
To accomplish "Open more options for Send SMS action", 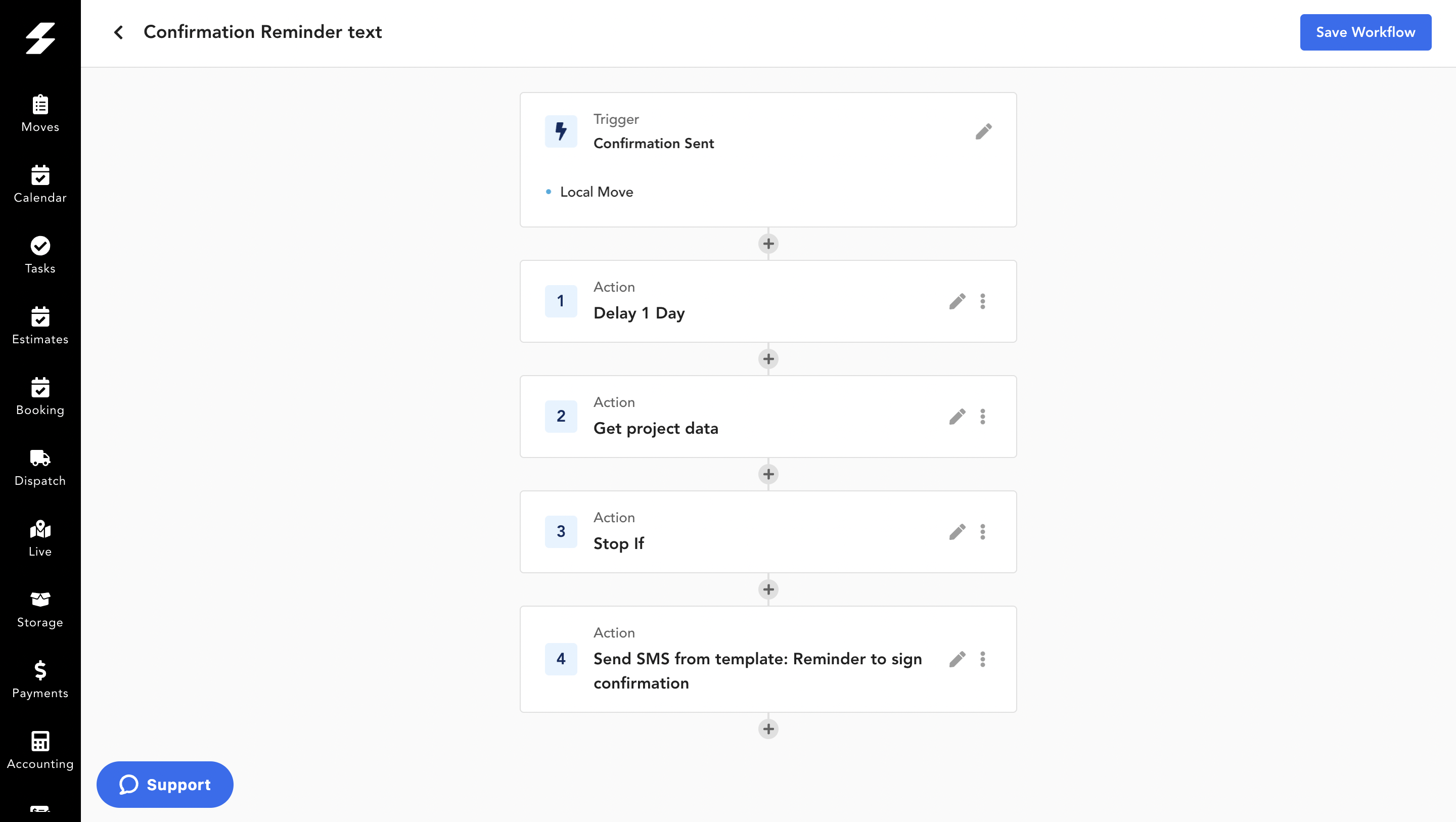I will click(x=983, y=659).
